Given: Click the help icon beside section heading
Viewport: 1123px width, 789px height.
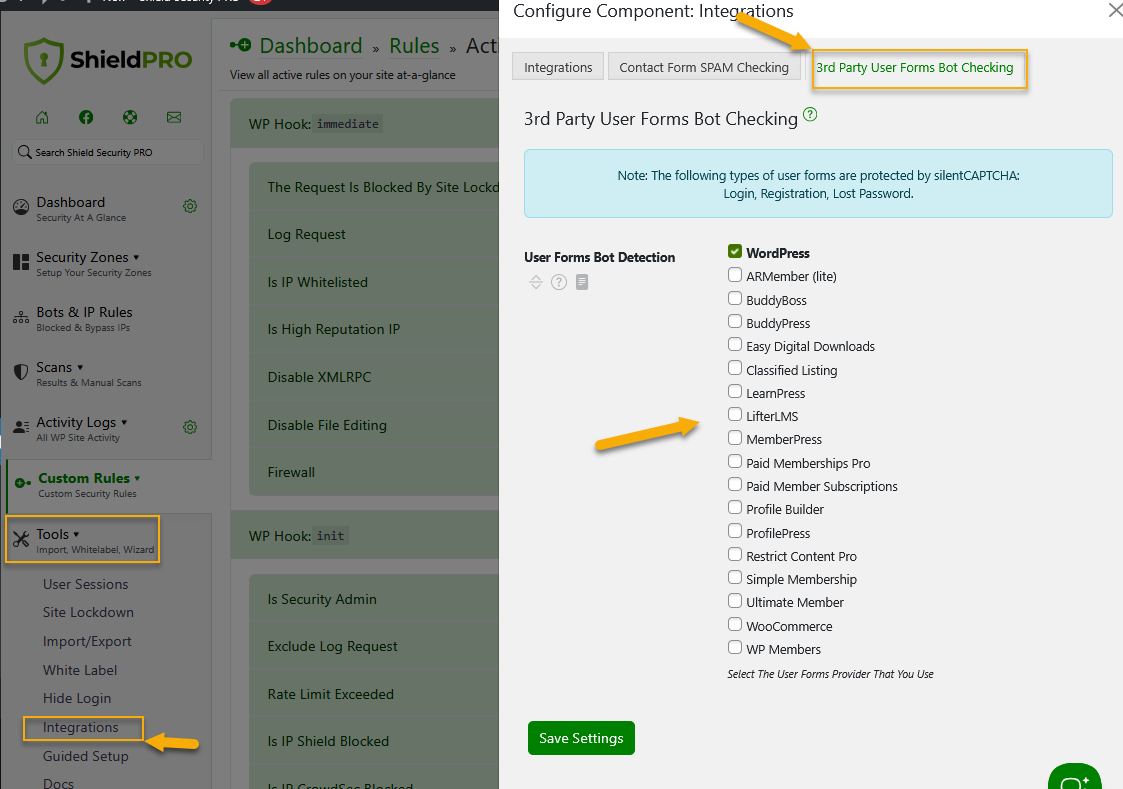Looking at the screenshot, I should click(810, 115).
